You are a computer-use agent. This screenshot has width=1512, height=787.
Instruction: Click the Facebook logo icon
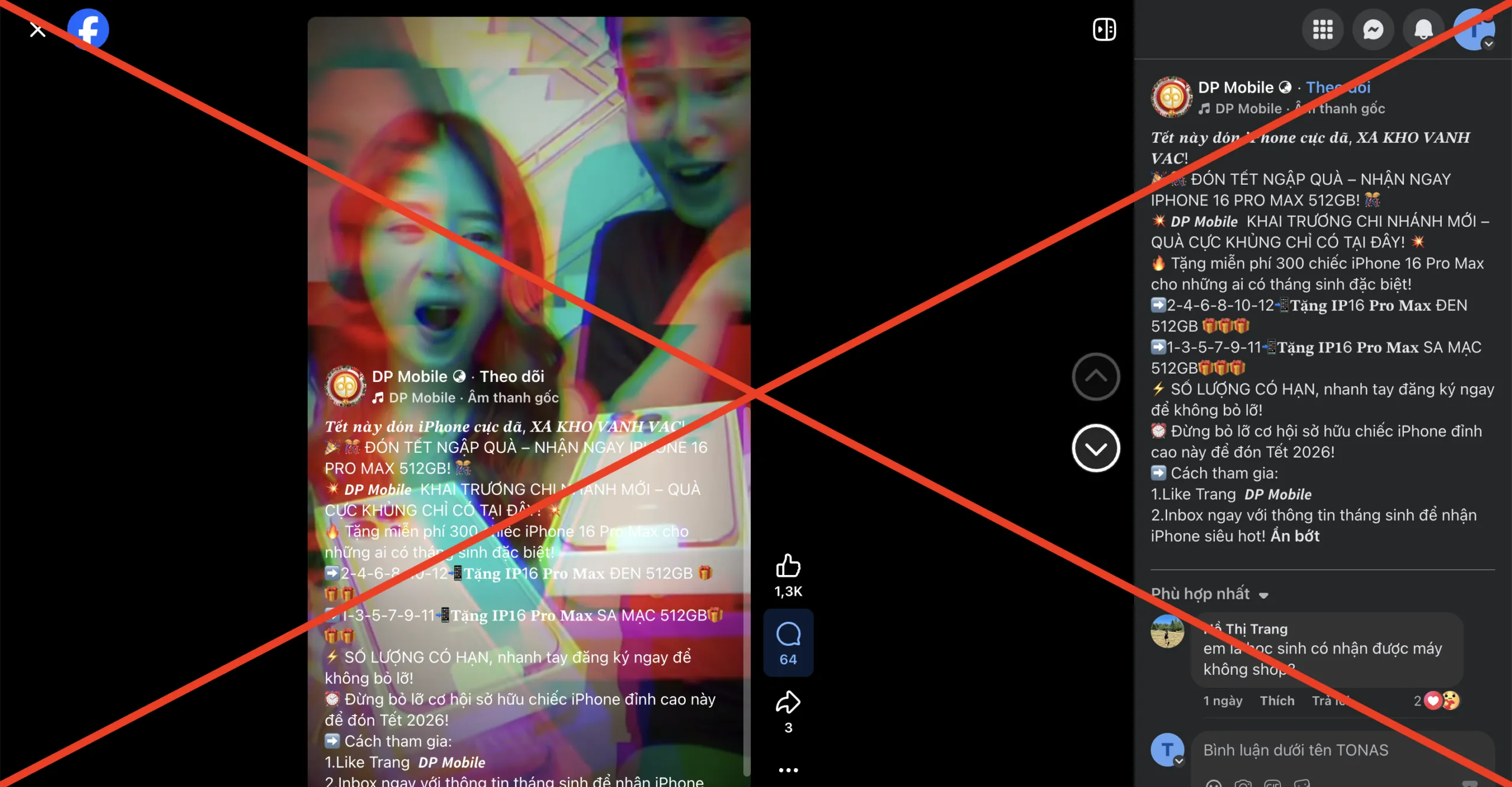88,29
